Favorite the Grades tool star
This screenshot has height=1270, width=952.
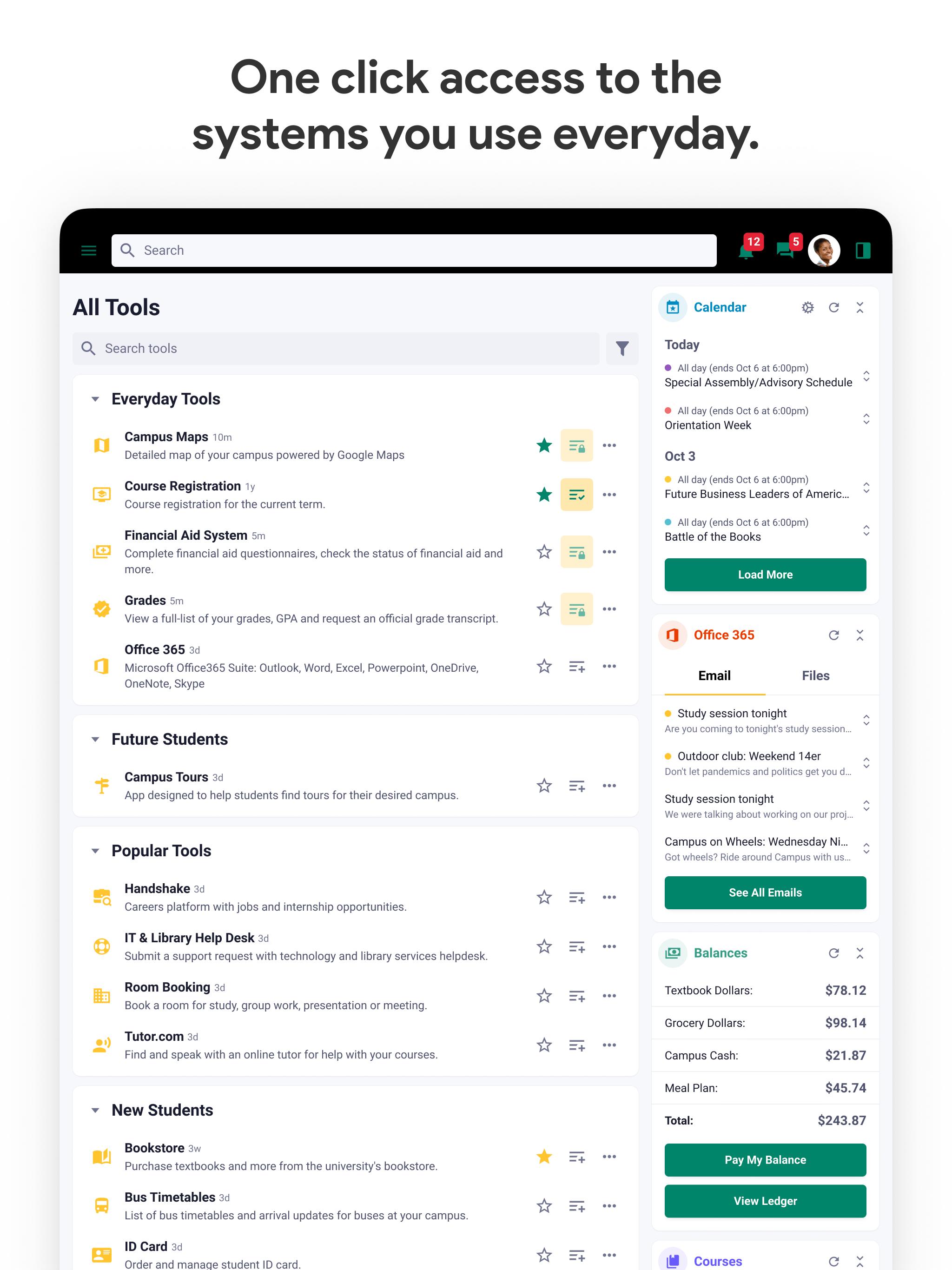(544, 609)
